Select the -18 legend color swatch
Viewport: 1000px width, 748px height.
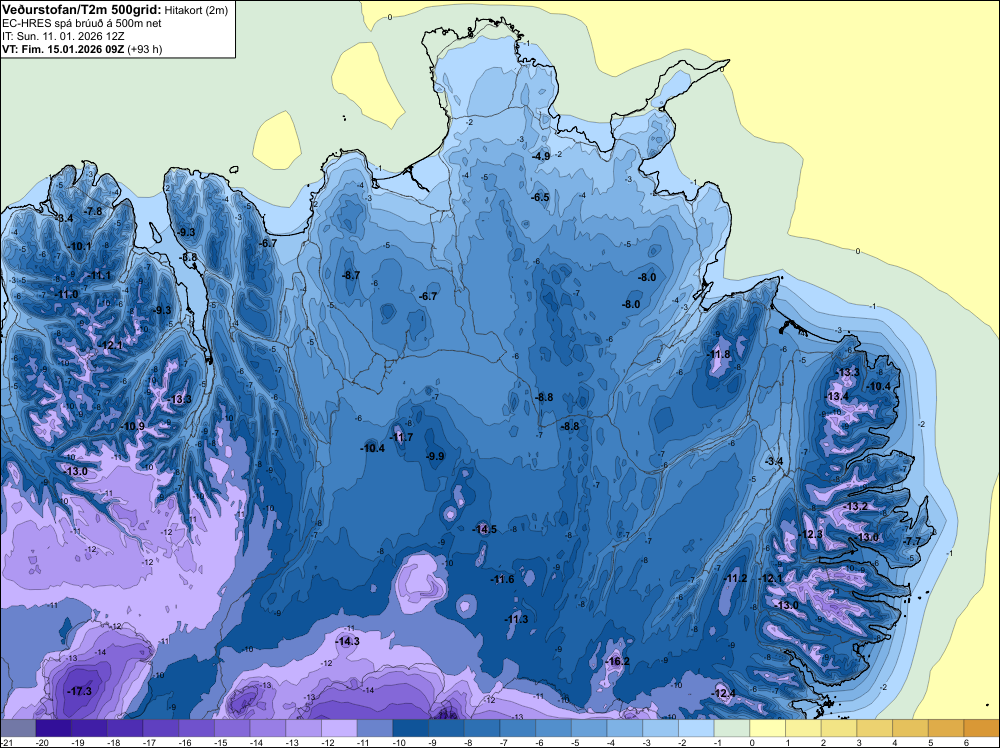125,728
